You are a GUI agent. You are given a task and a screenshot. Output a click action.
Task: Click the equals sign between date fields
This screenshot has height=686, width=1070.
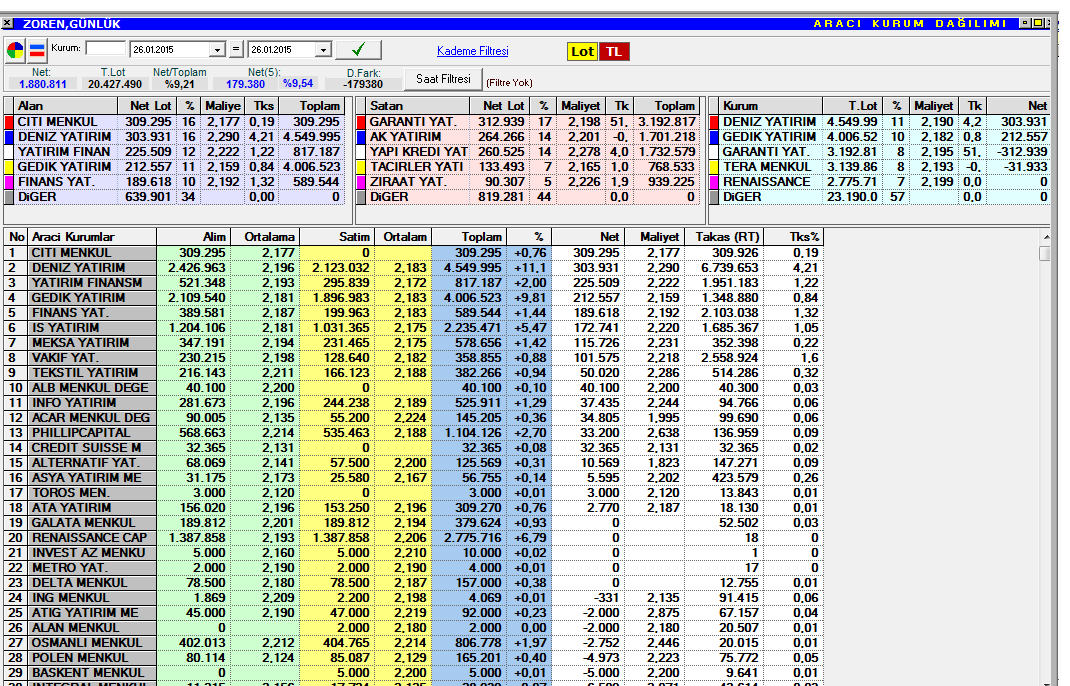(x=236, y=50)
